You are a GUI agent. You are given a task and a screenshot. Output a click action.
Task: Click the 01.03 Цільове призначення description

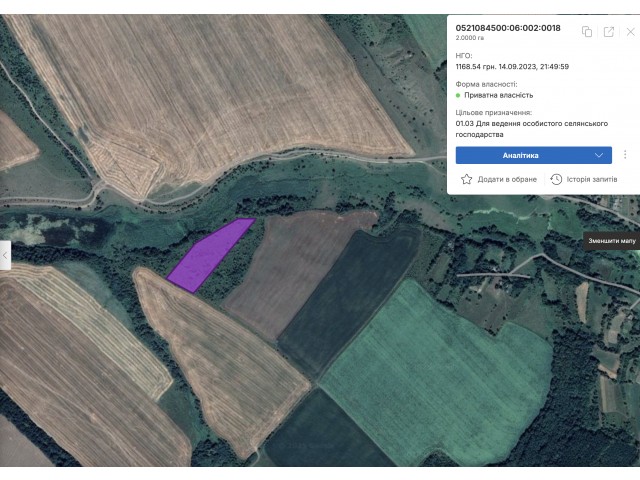click(x=531, y=129)
